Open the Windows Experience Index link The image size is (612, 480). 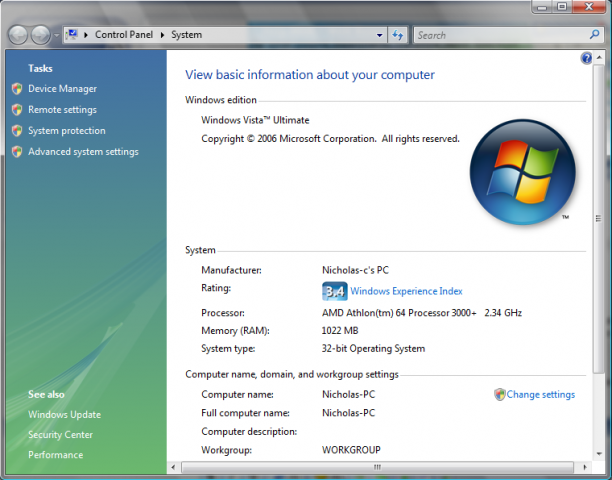click(x=406, y=291)
